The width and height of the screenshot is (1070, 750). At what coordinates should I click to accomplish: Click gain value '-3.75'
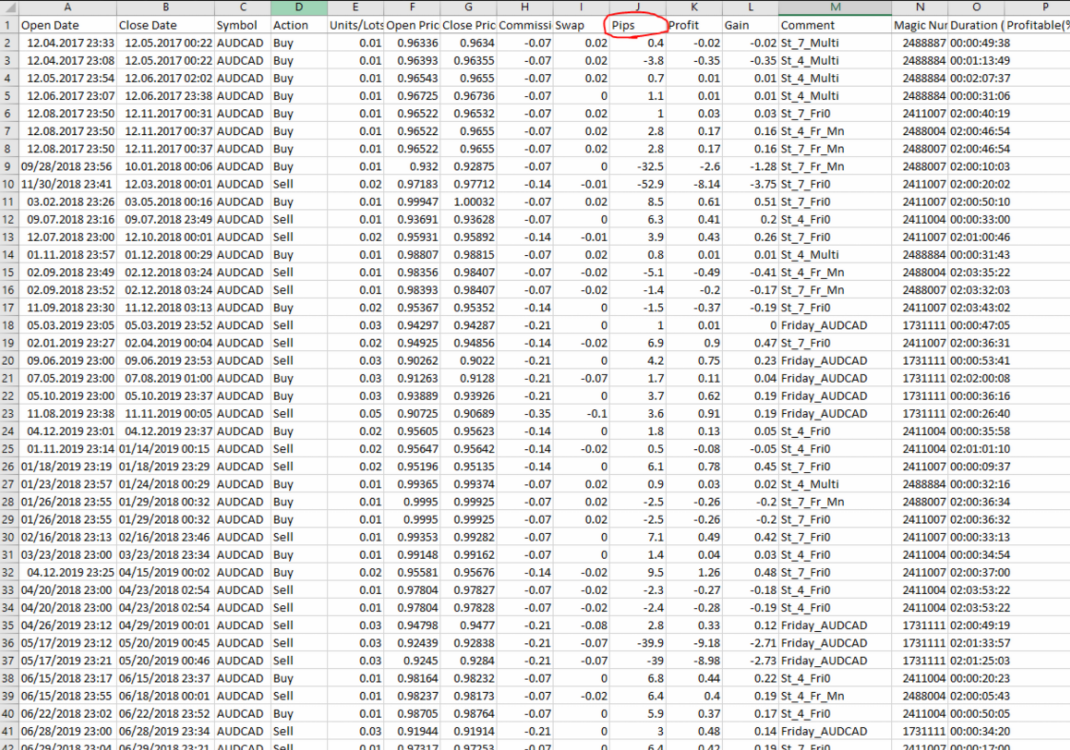pos(763,184)
